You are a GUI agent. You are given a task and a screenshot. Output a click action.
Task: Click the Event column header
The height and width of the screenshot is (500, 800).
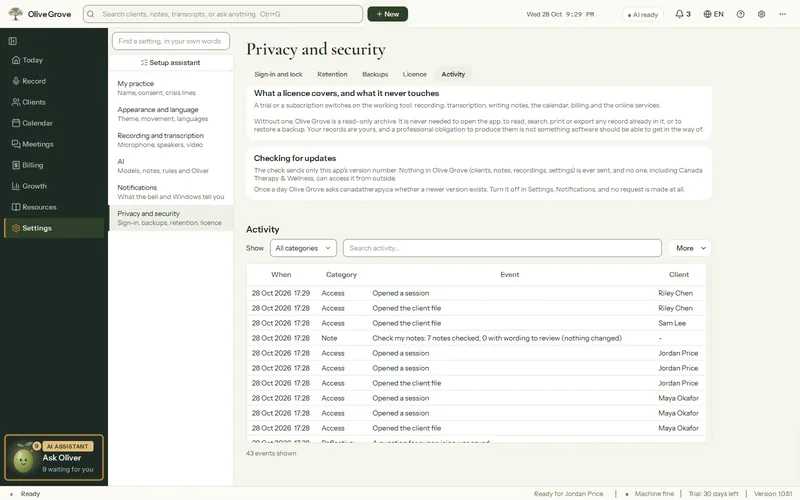pos(510,274)
